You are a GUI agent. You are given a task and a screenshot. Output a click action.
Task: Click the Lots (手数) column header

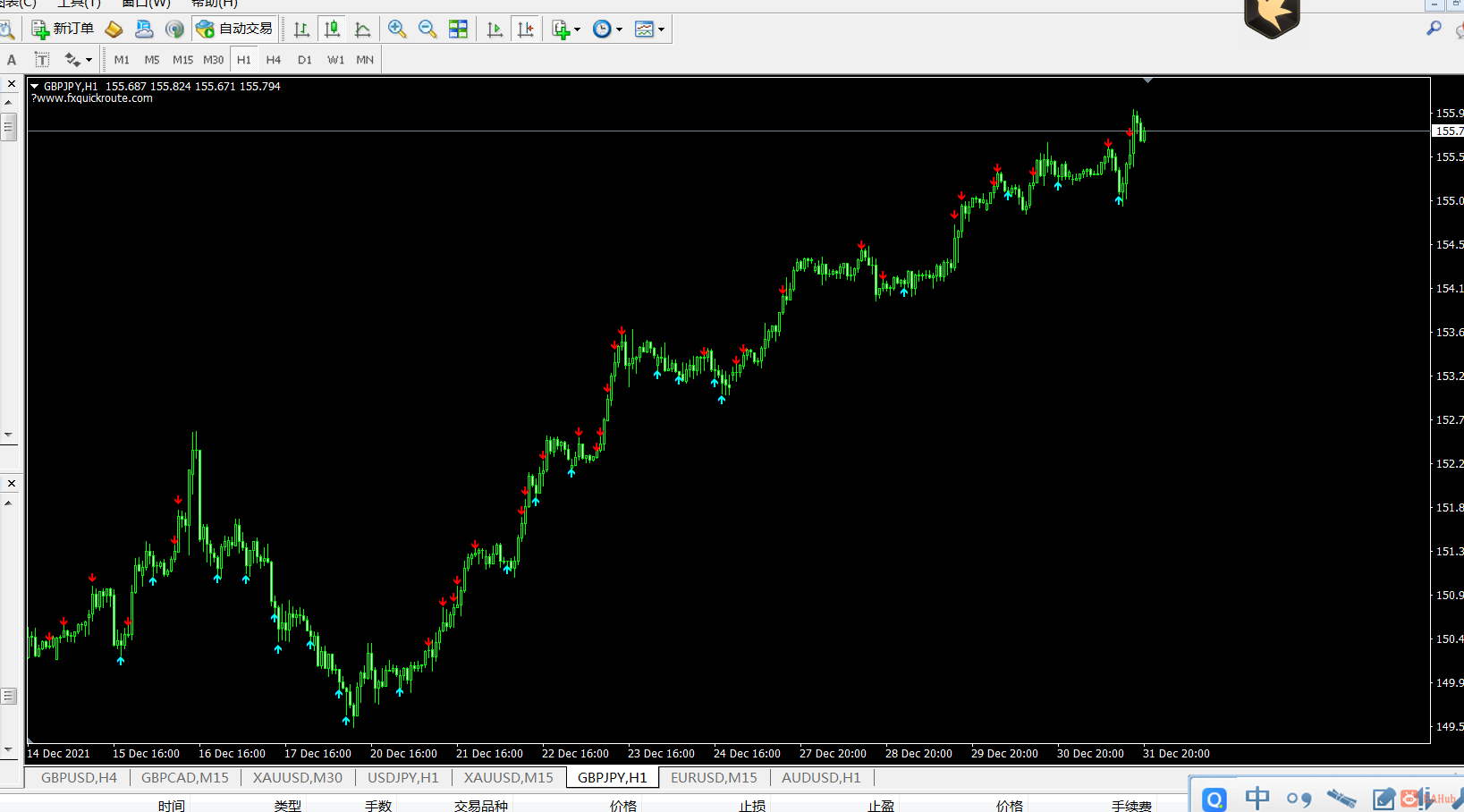[378, 806]
